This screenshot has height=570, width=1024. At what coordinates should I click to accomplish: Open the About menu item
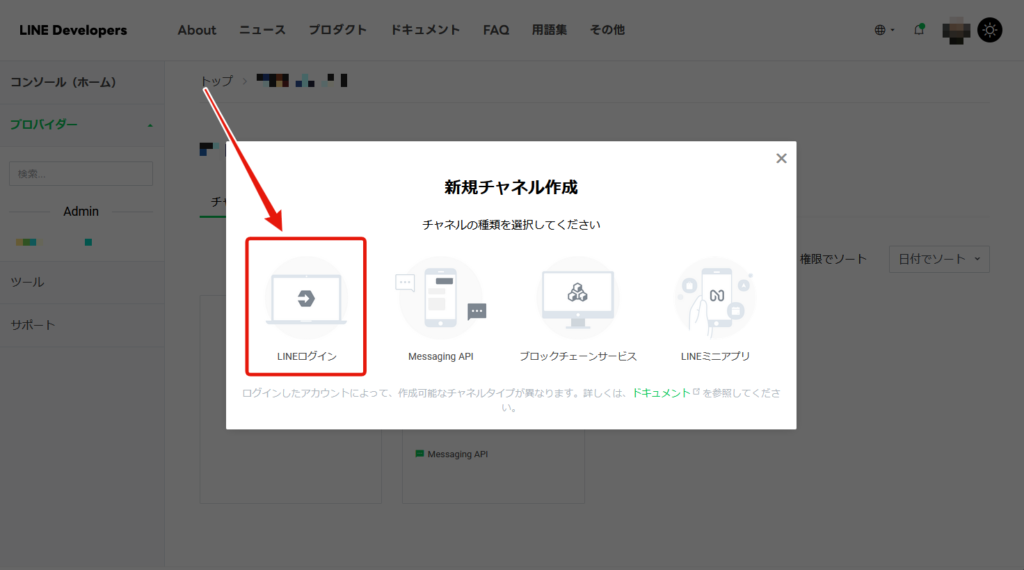point(197,30)
